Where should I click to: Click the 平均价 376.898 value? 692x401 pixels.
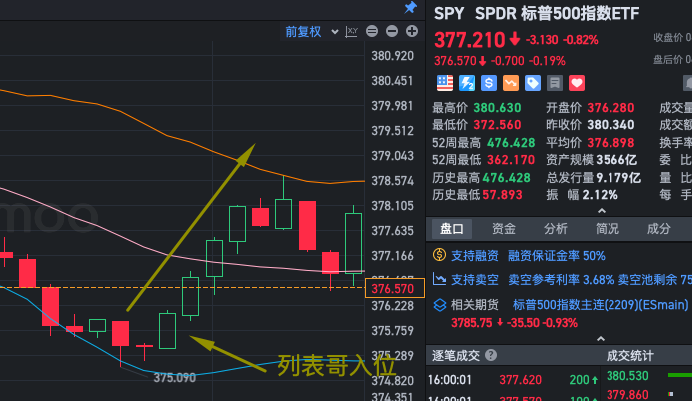(611, 143)
